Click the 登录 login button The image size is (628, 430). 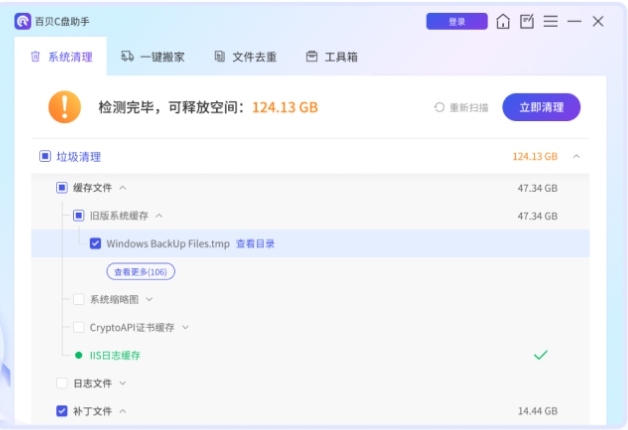coord(457,21)
